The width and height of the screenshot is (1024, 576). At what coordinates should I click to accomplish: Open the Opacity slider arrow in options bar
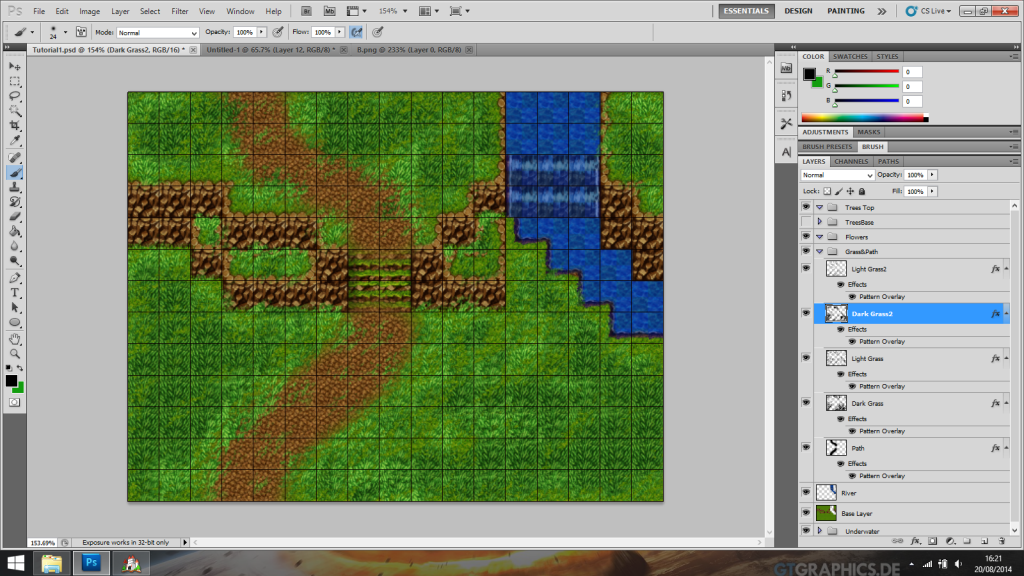coord(262,32)
